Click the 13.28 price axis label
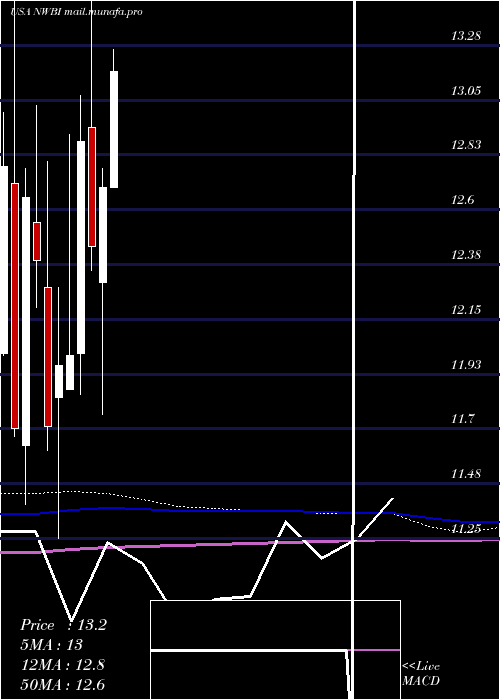This screenshot has width=500, height=700. 466,36
